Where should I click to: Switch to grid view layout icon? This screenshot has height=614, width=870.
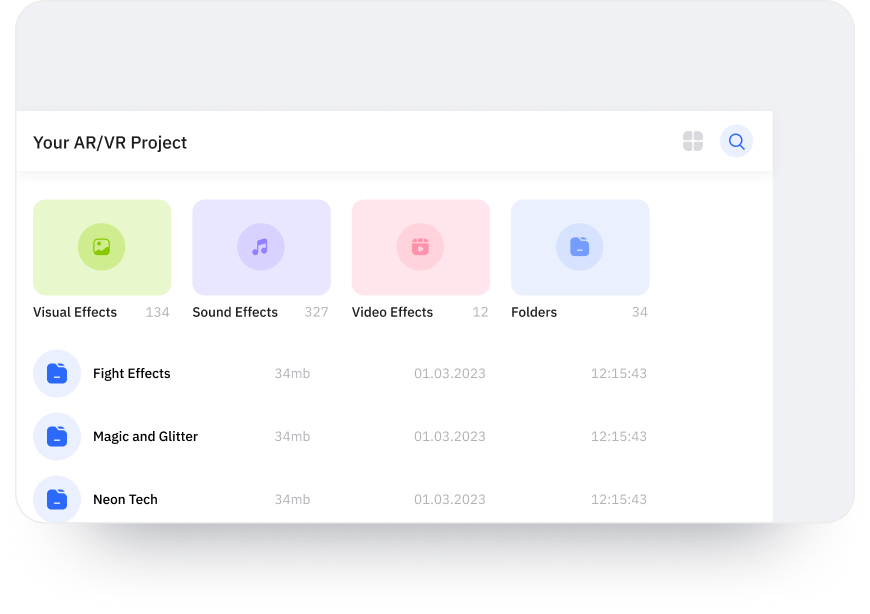tap(693, 141)
